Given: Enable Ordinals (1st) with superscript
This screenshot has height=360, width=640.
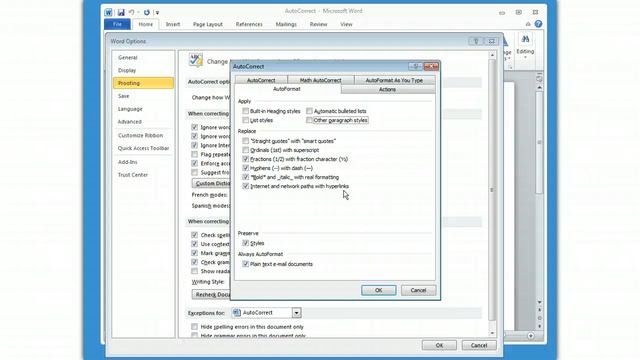Looking at the screenshot, I should coord(245,150).
